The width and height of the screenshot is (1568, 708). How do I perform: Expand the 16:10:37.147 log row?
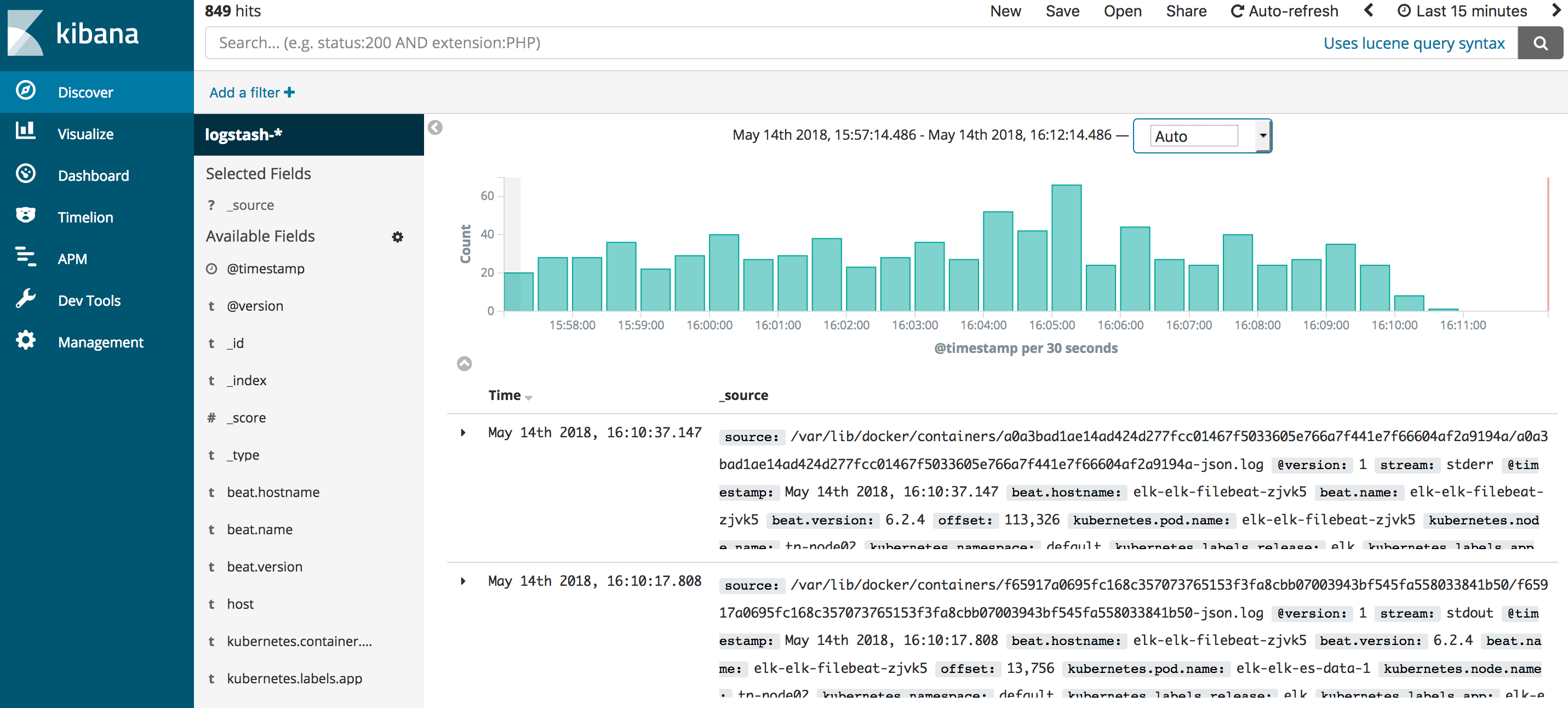click(x=463, y=433)
